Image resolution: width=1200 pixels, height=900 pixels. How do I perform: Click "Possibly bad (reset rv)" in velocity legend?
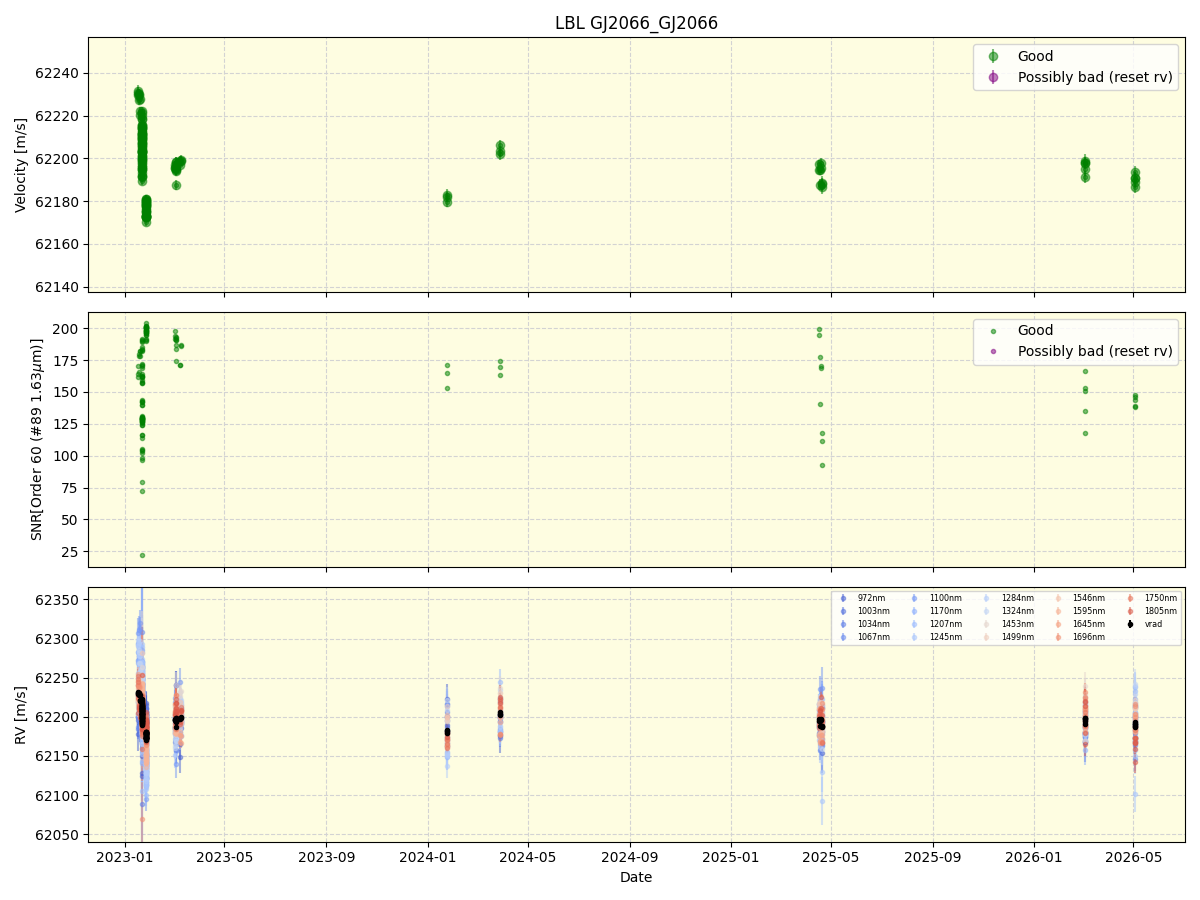coord(1095,77)
